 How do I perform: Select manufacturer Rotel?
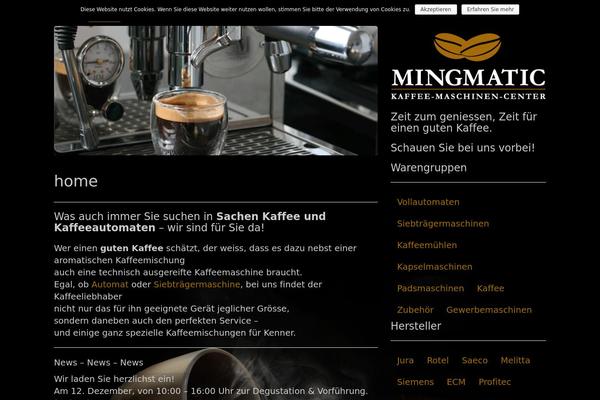437,360
